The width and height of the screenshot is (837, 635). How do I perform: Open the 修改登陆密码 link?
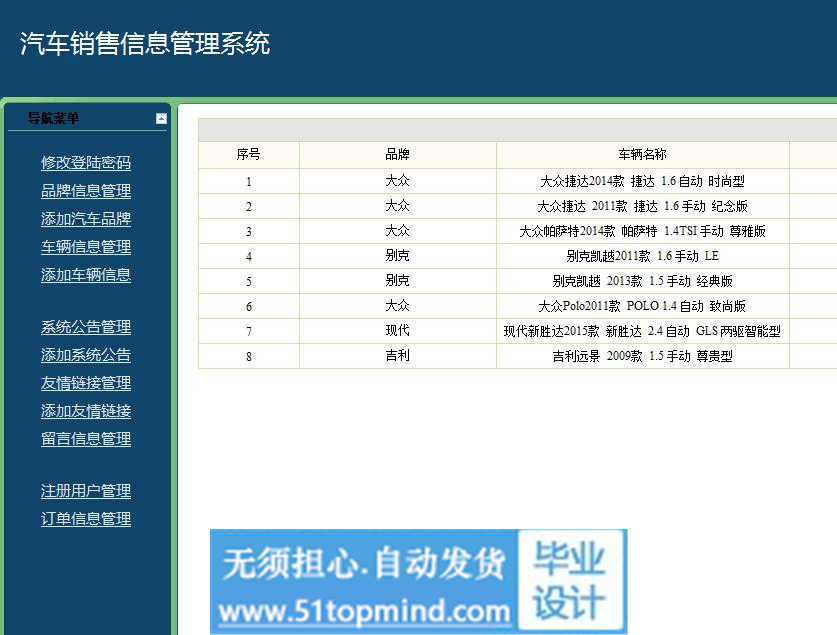[86, 163]
